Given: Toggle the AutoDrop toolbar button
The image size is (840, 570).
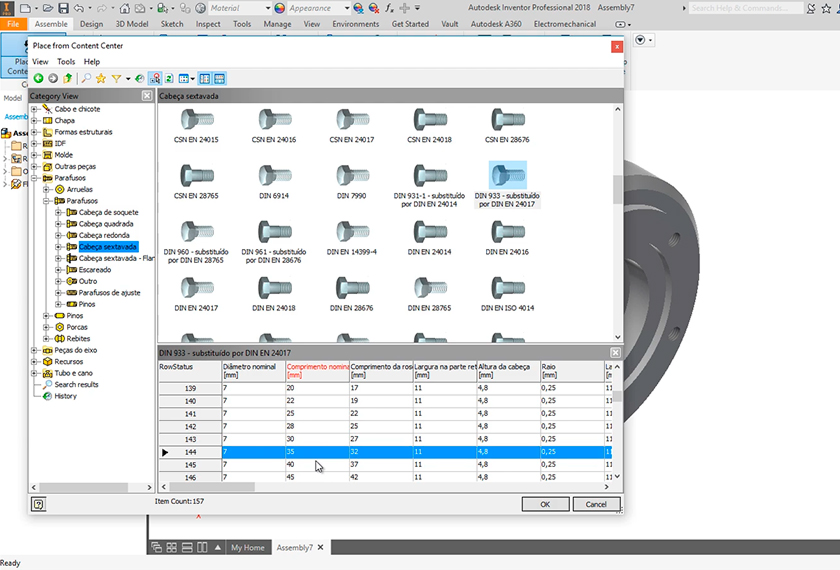Looking at the screenshot, I should point(155,78).
